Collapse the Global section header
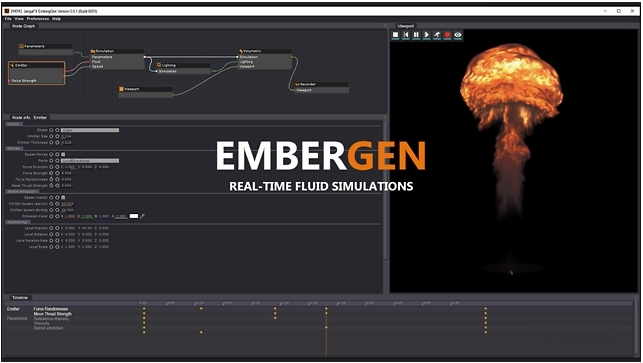 (x=14, y=124)
